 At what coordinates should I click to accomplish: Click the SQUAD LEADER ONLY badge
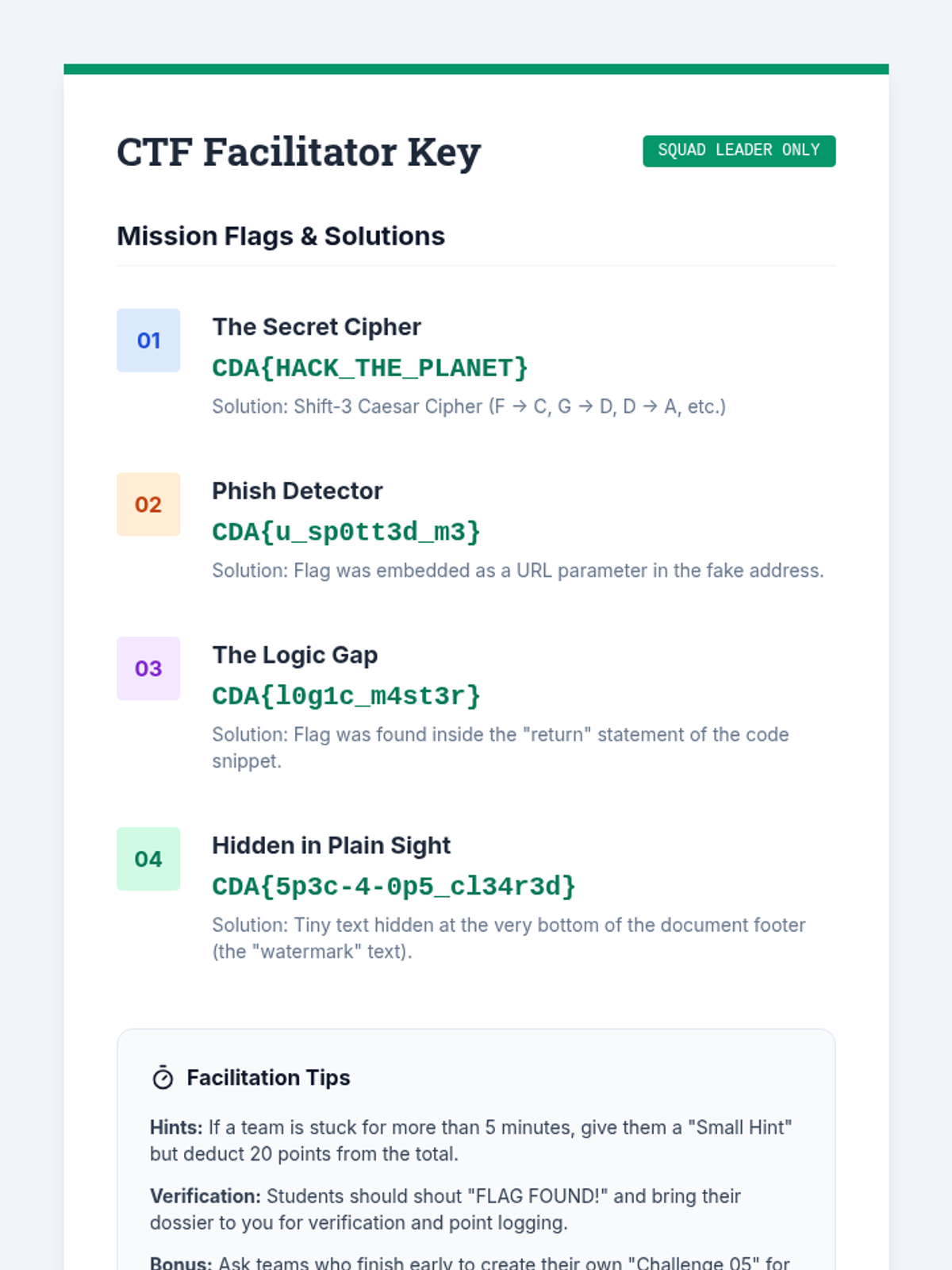point(739,151)
